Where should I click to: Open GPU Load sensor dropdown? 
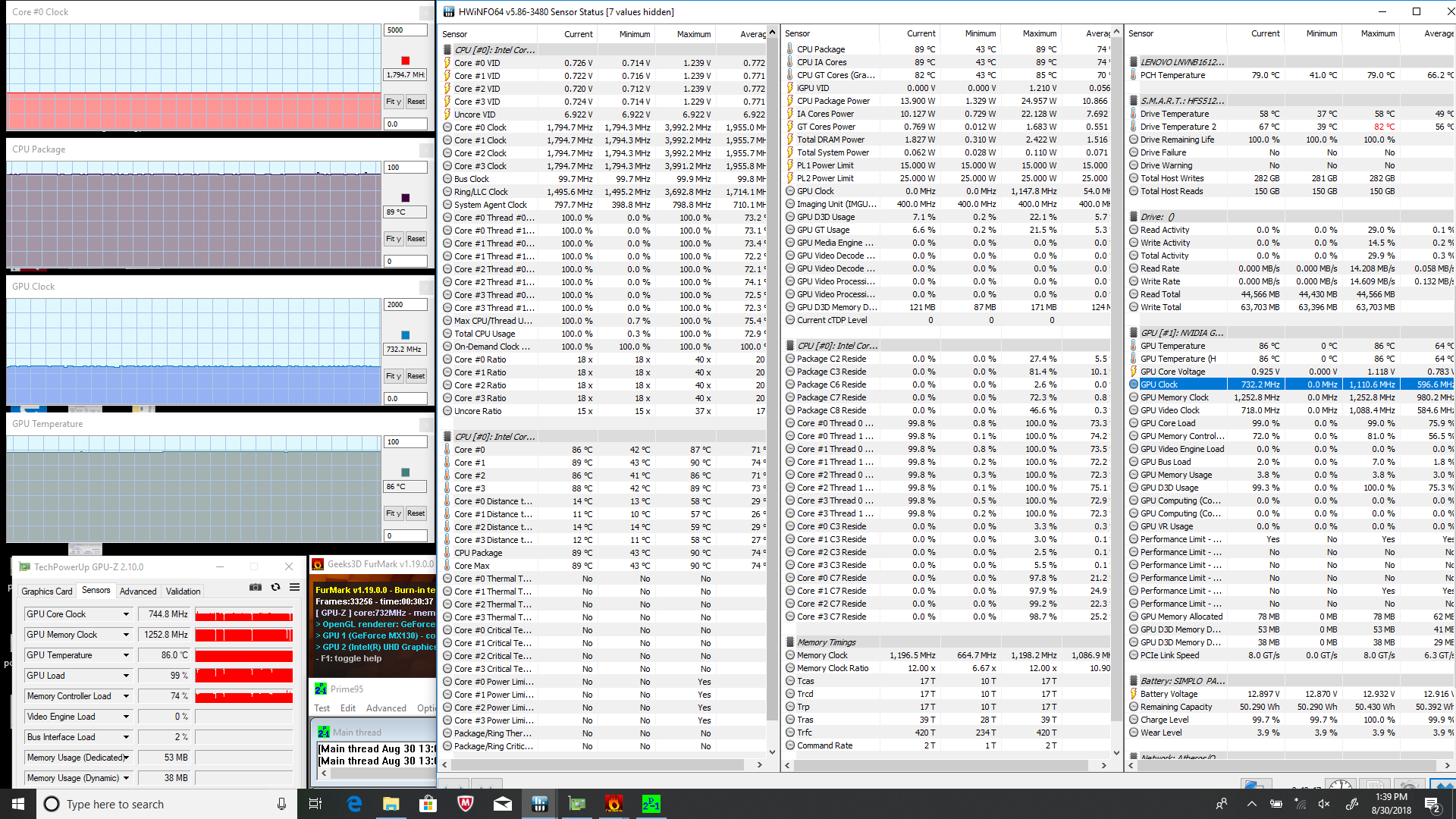[x=126, y=676]
